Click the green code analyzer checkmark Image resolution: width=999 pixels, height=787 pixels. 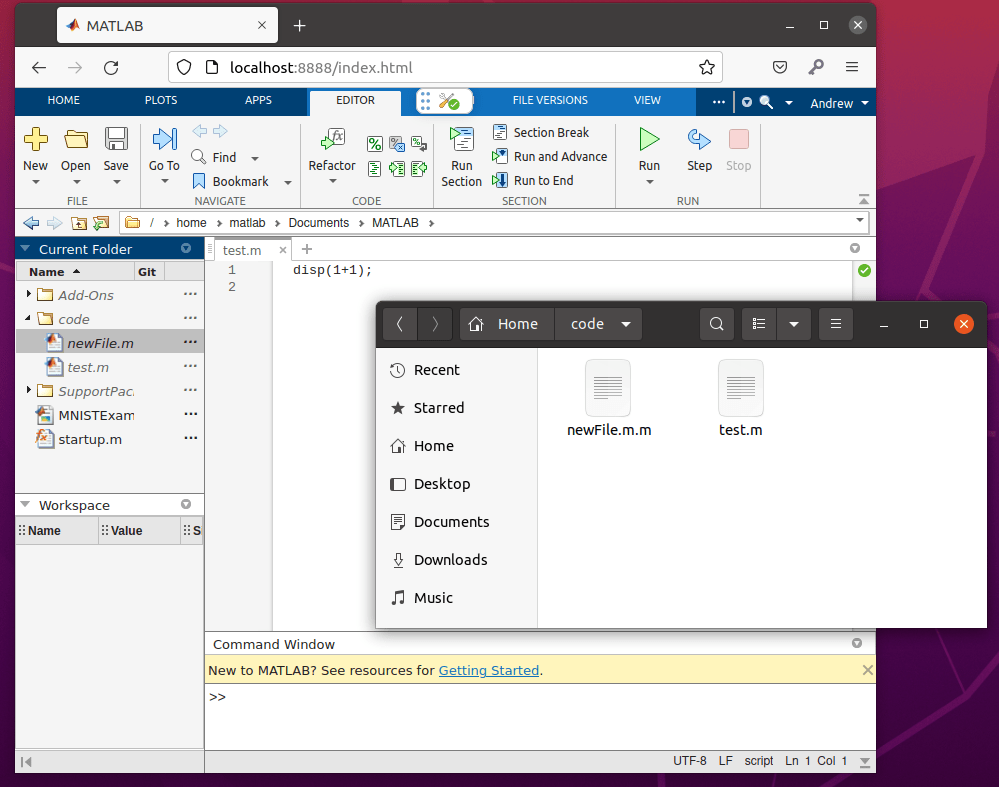(864, 271)
